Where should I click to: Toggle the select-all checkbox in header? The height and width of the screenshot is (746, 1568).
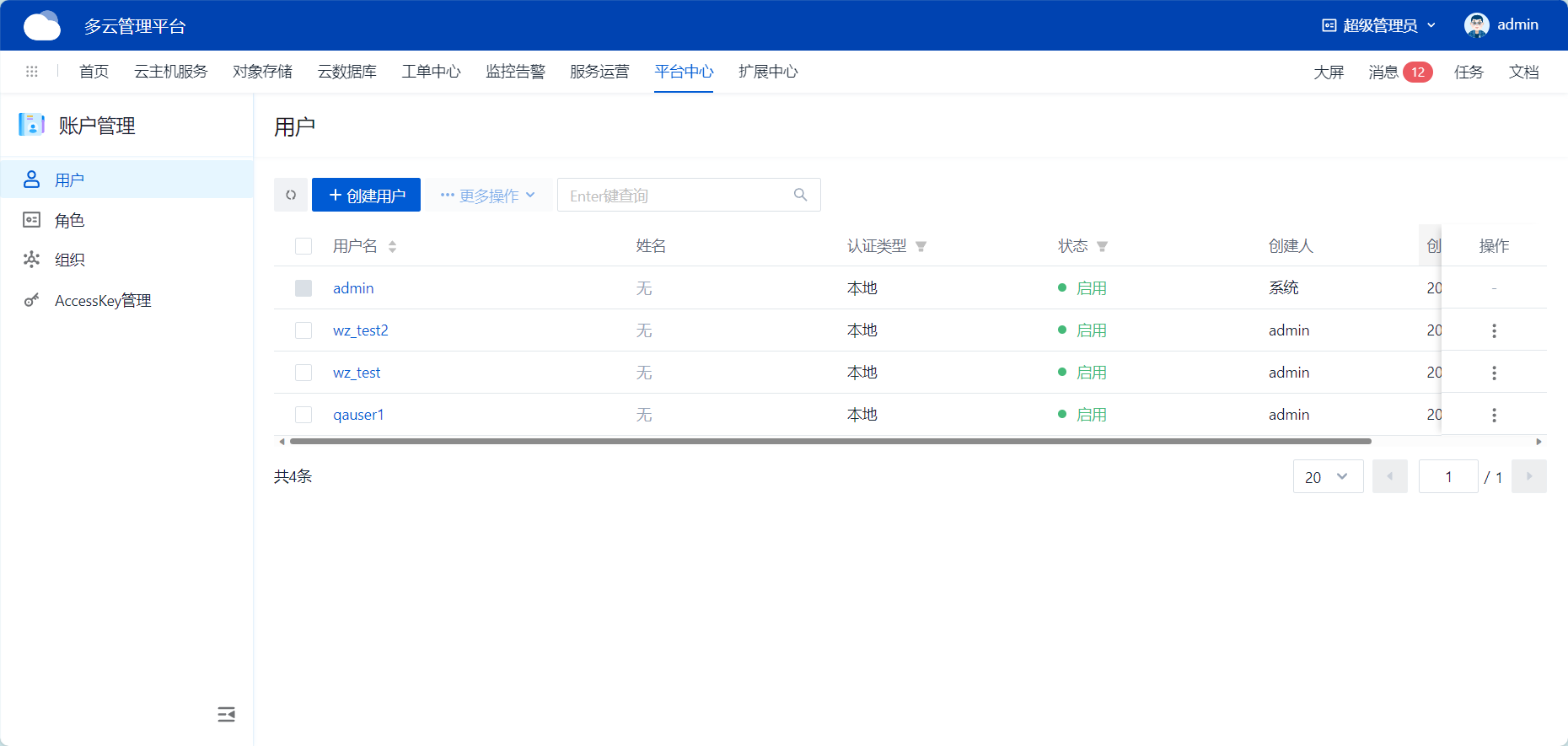point(303,246)
